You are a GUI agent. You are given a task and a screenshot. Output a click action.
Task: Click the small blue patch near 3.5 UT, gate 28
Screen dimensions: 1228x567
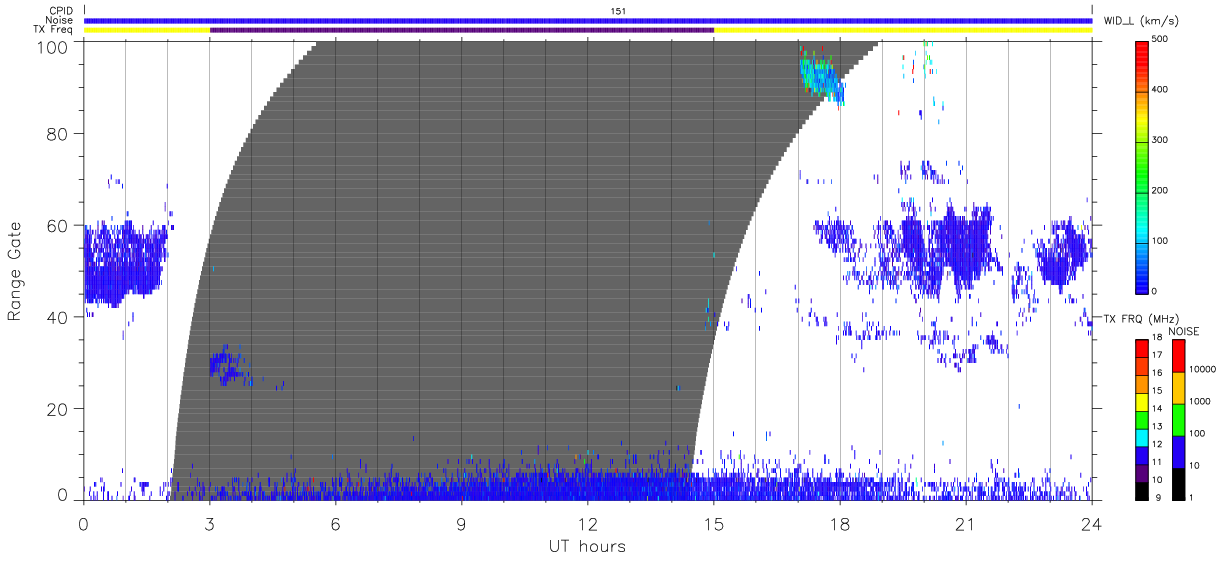pos(229,366)
